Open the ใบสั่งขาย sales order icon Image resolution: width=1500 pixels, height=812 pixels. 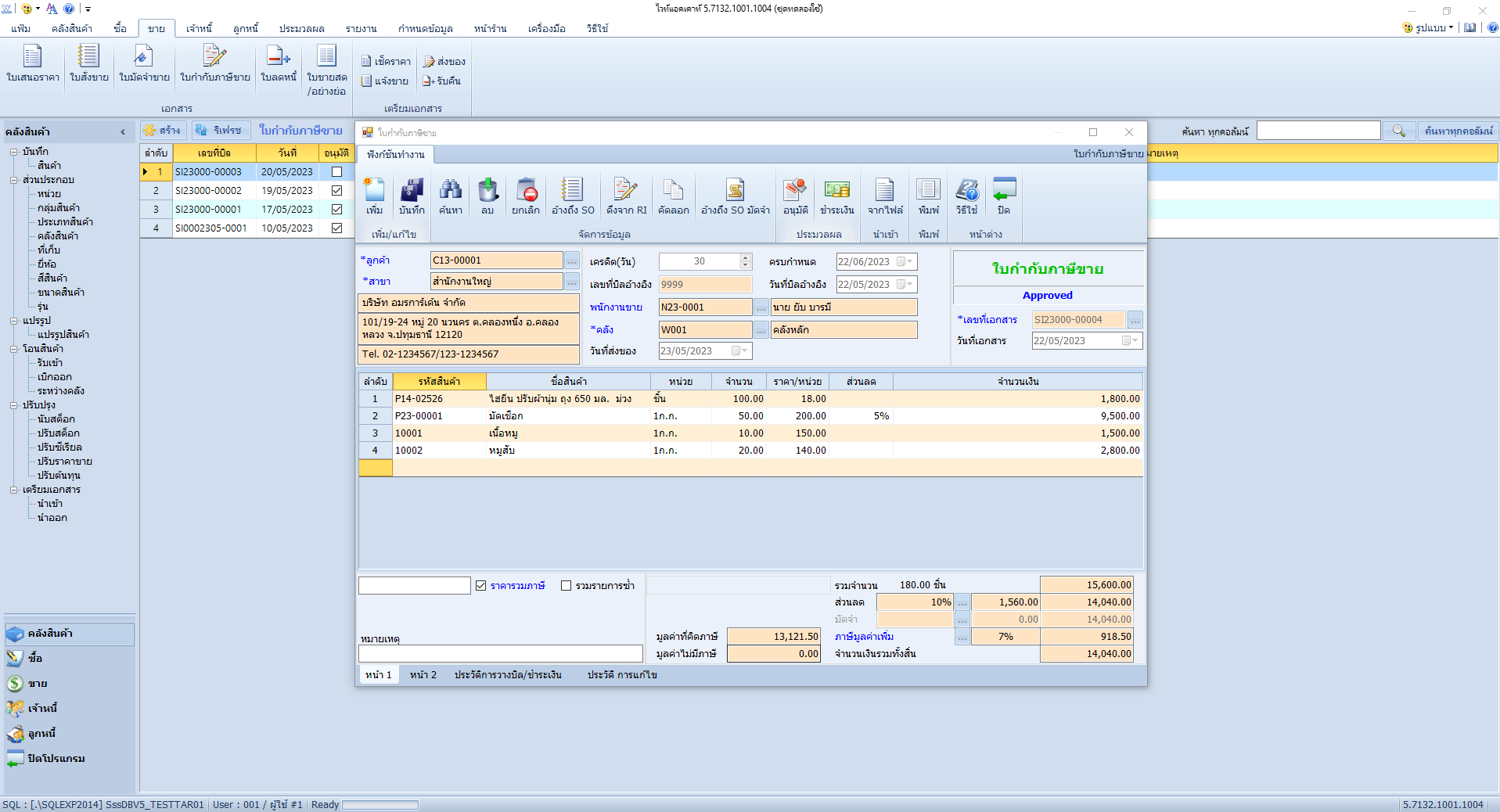click(88, 64)
